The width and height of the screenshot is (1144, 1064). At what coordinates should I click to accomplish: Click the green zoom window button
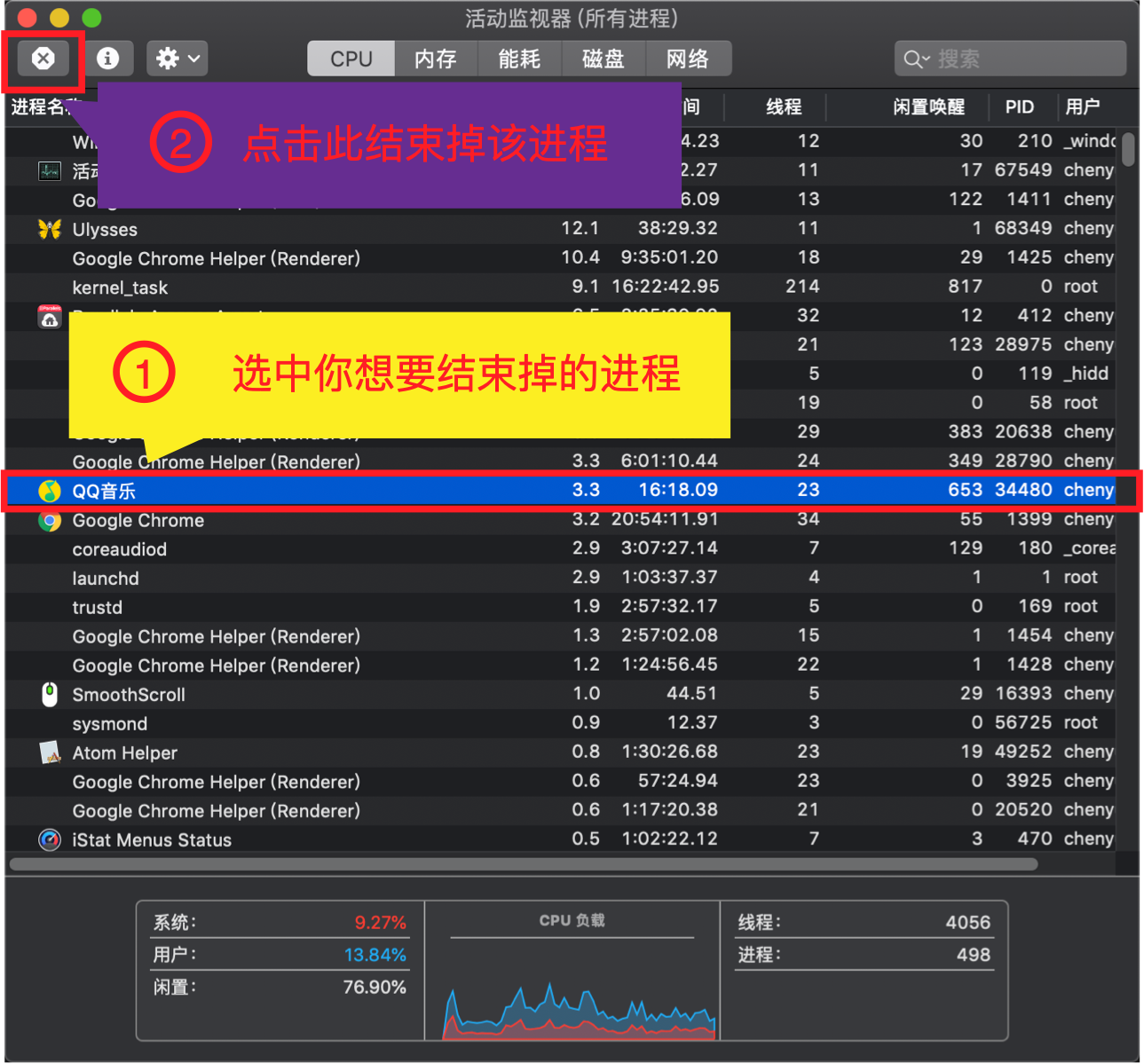click(x=91, y=18)
